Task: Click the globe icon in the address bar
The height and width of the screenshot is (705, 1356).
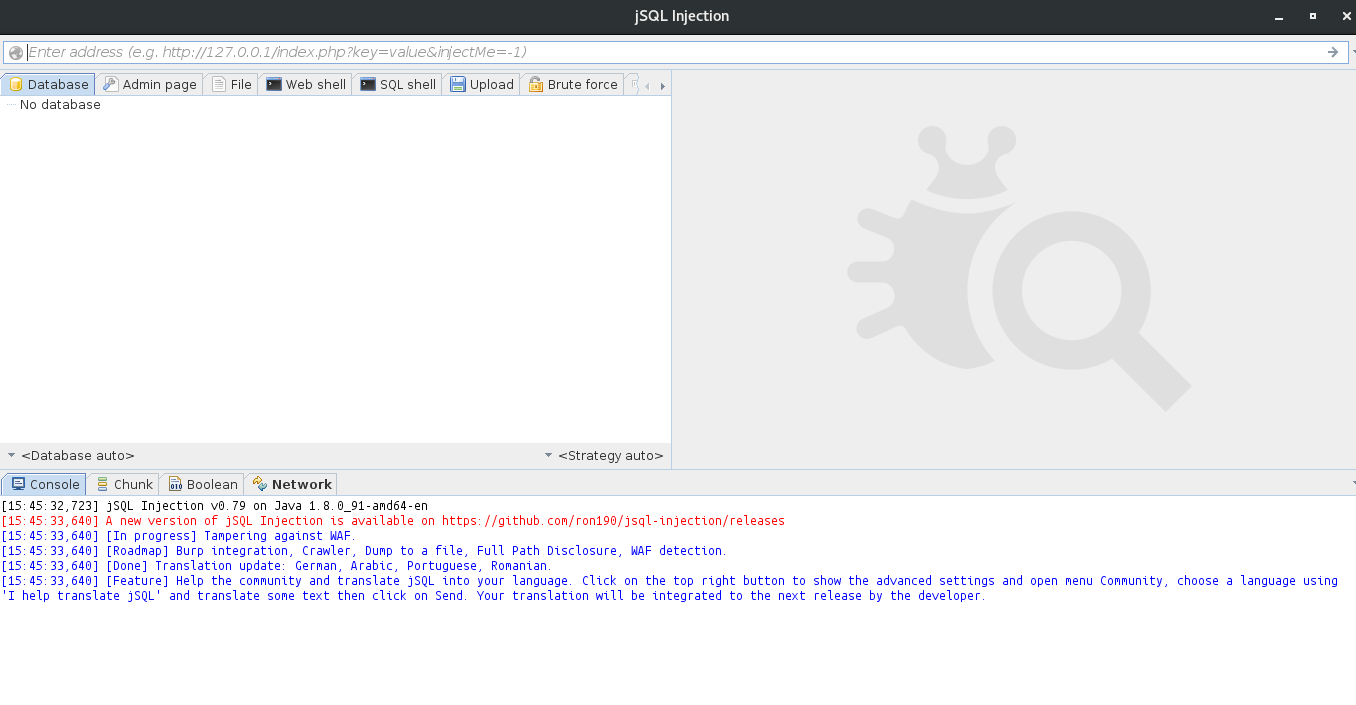Action: 16,53
